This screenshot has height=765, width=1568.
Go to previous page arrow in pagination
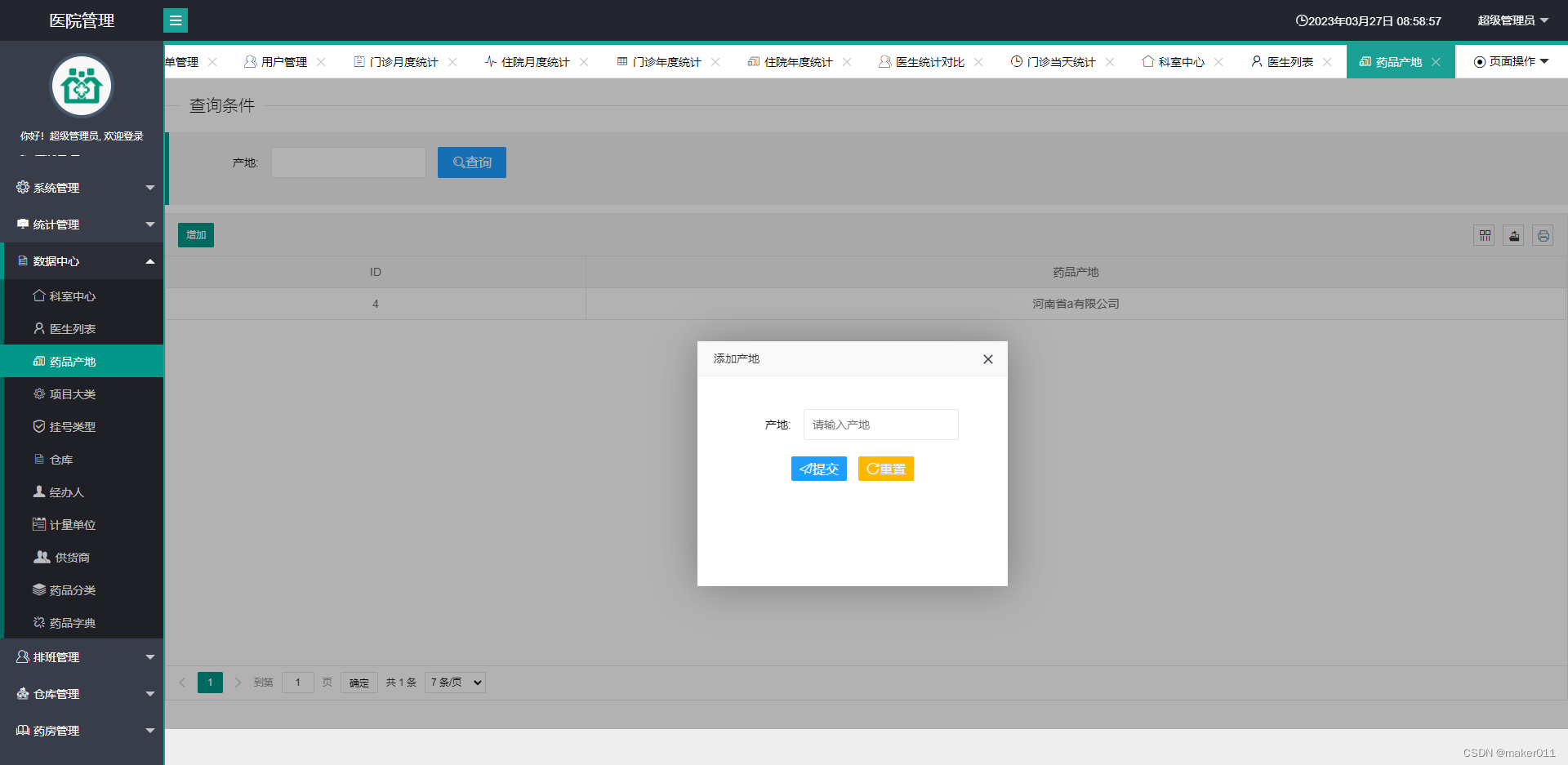pos(182,683)
